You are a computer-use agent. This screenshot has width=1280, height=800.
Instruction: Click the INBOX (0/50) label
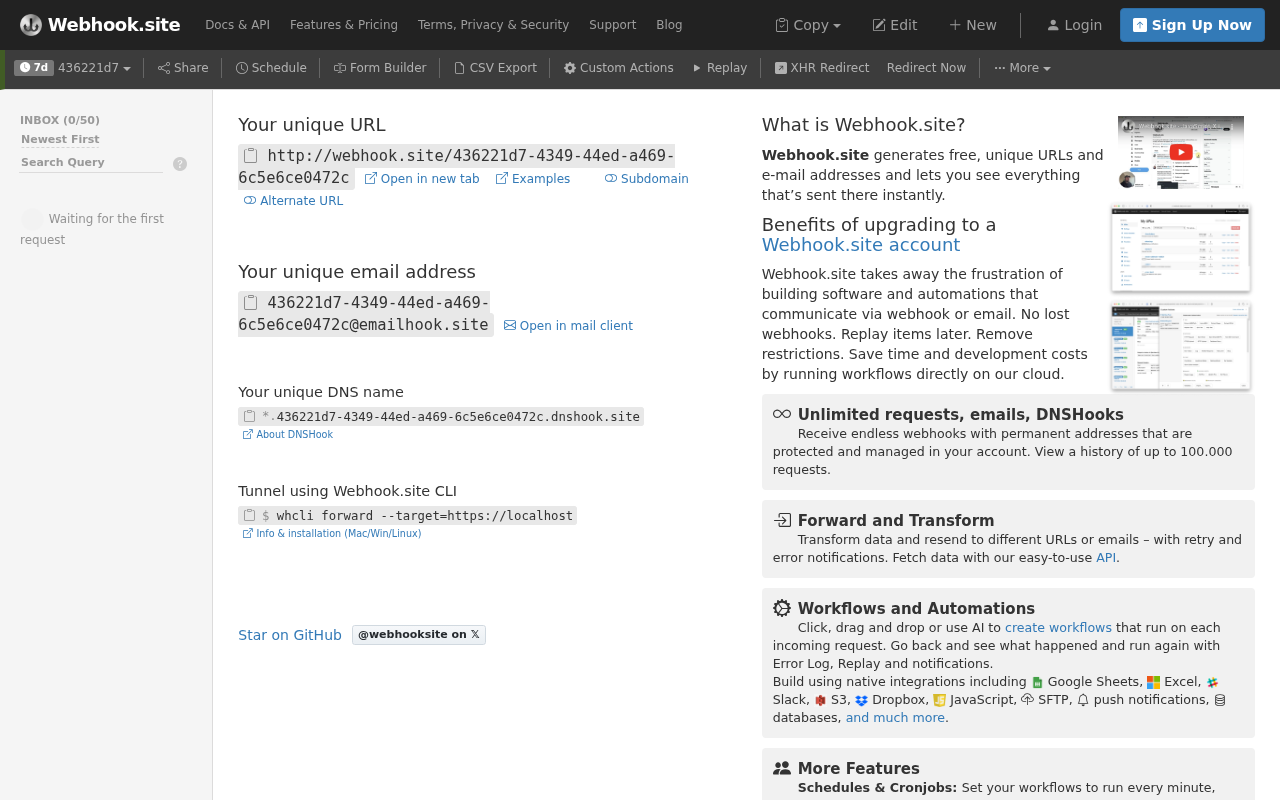[60, 121]
